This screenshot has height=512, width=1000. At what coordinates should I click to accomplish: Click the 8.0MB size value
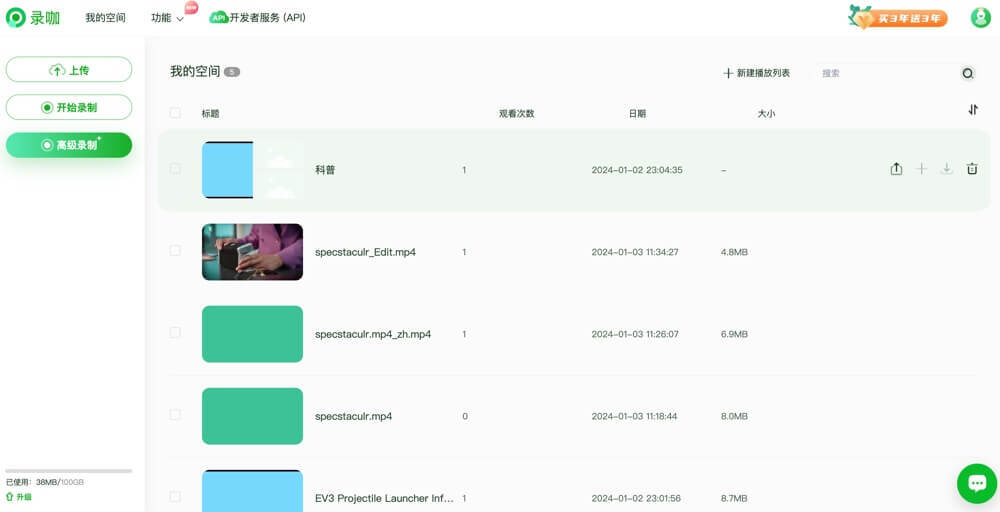734,416
